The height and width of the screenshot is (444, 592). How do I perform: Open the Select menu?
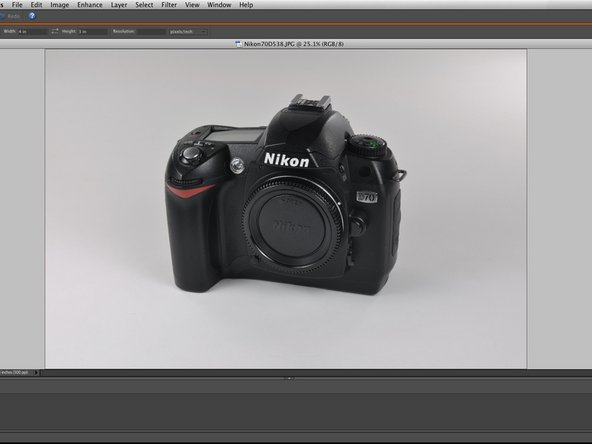[144, 5]
